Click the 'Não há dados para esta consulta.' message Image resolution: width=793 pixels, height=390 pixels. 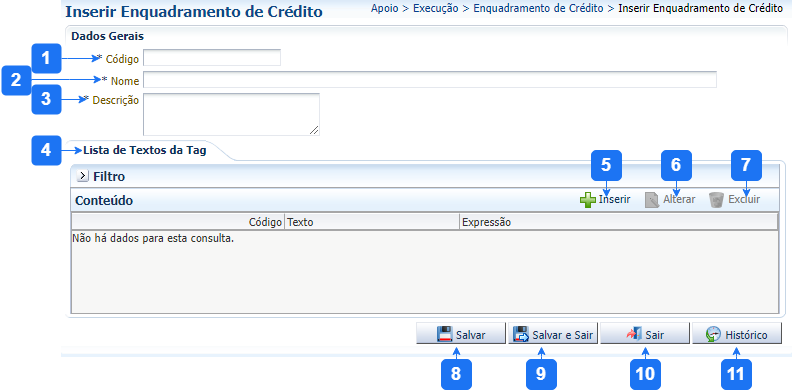tap(153, 238)
